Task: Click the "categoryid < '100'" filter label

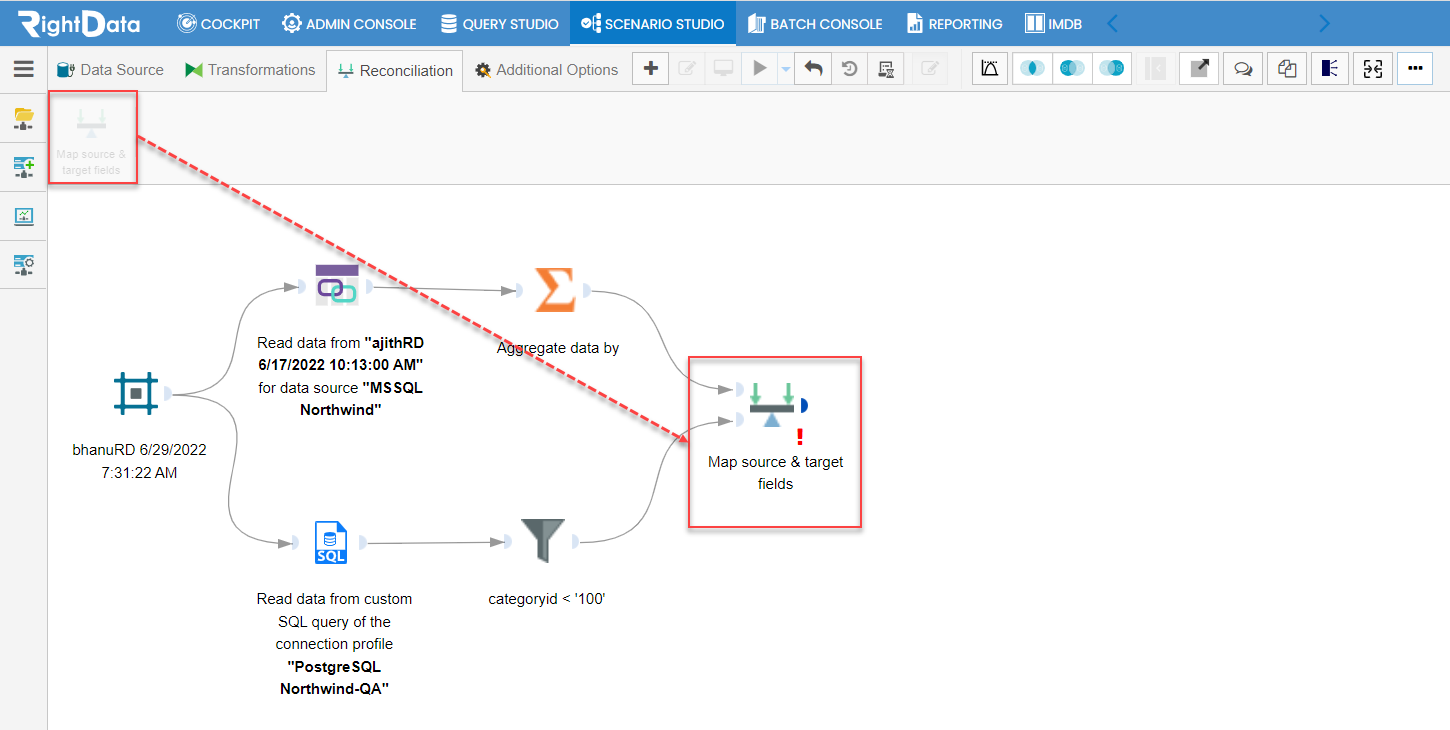Action: pyautogui.click(x=547, y=600)
